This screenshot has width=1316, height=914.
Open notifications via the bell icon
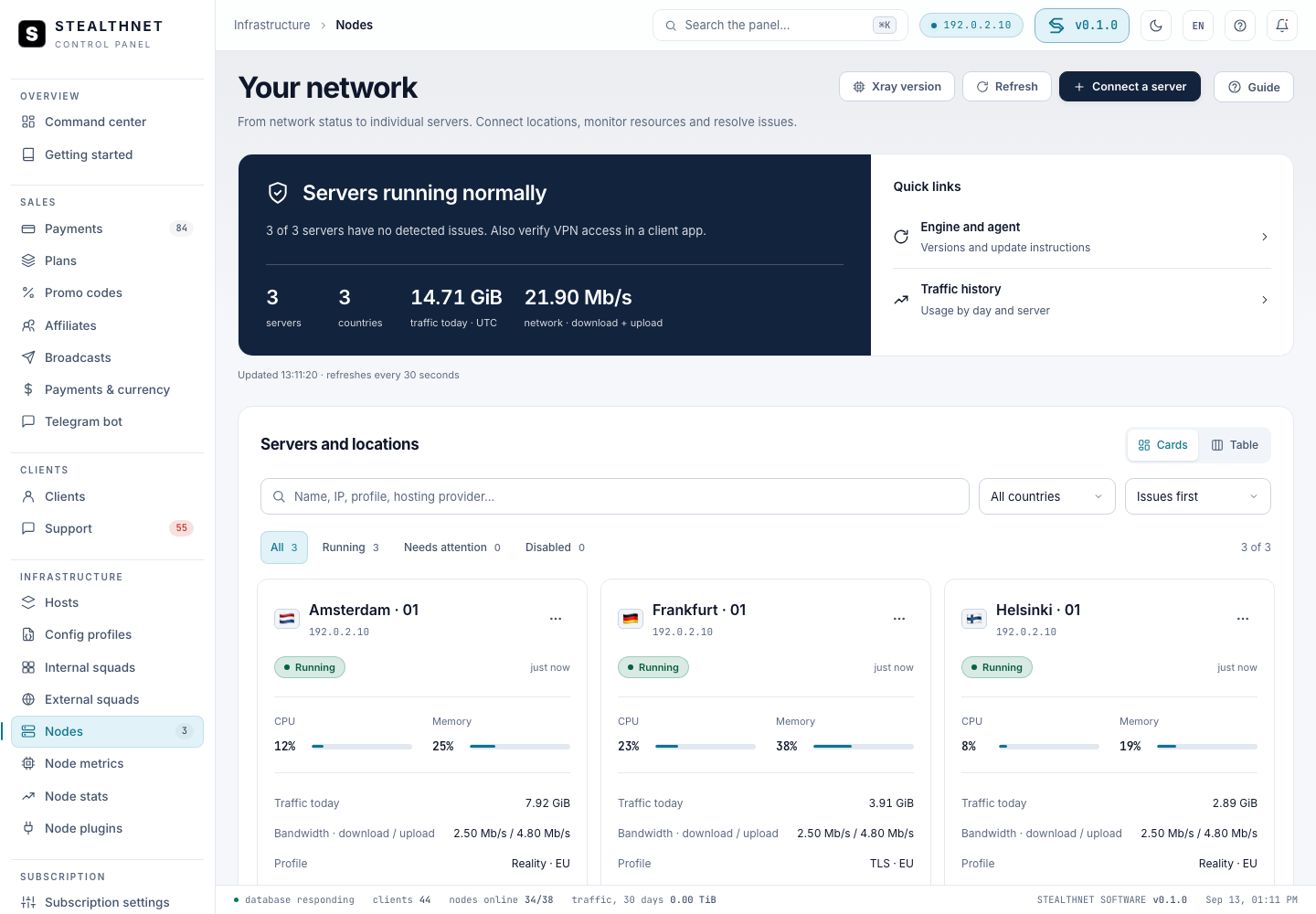pos(1282,26)
